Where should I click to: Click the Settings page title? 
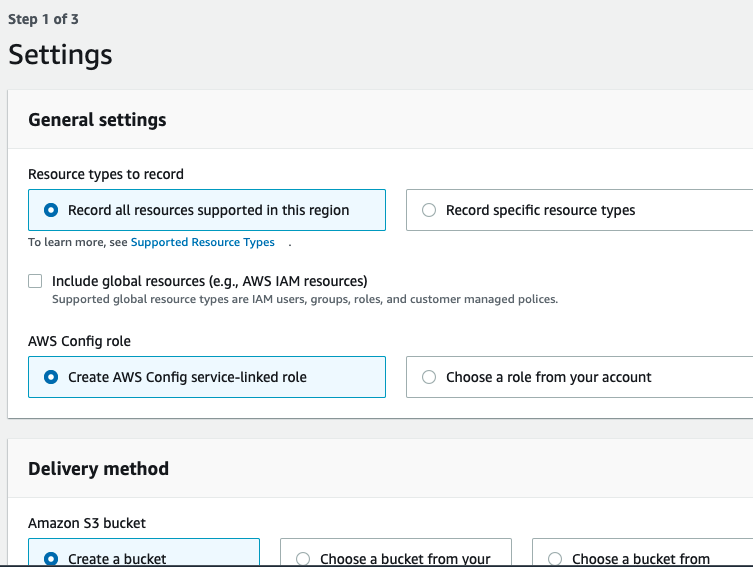60,54
